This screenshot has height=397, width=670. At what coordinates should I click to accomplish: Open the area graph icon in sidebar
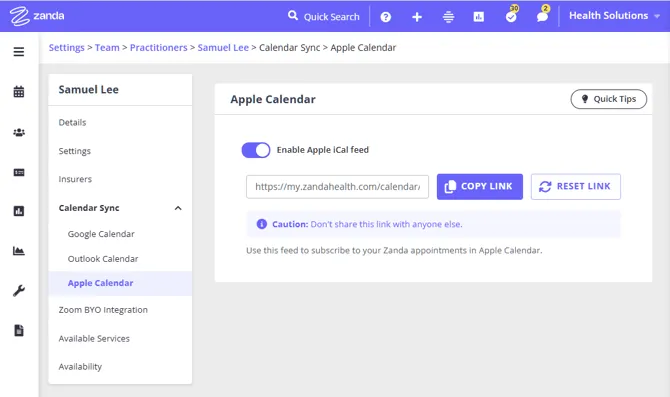[19, 250]
